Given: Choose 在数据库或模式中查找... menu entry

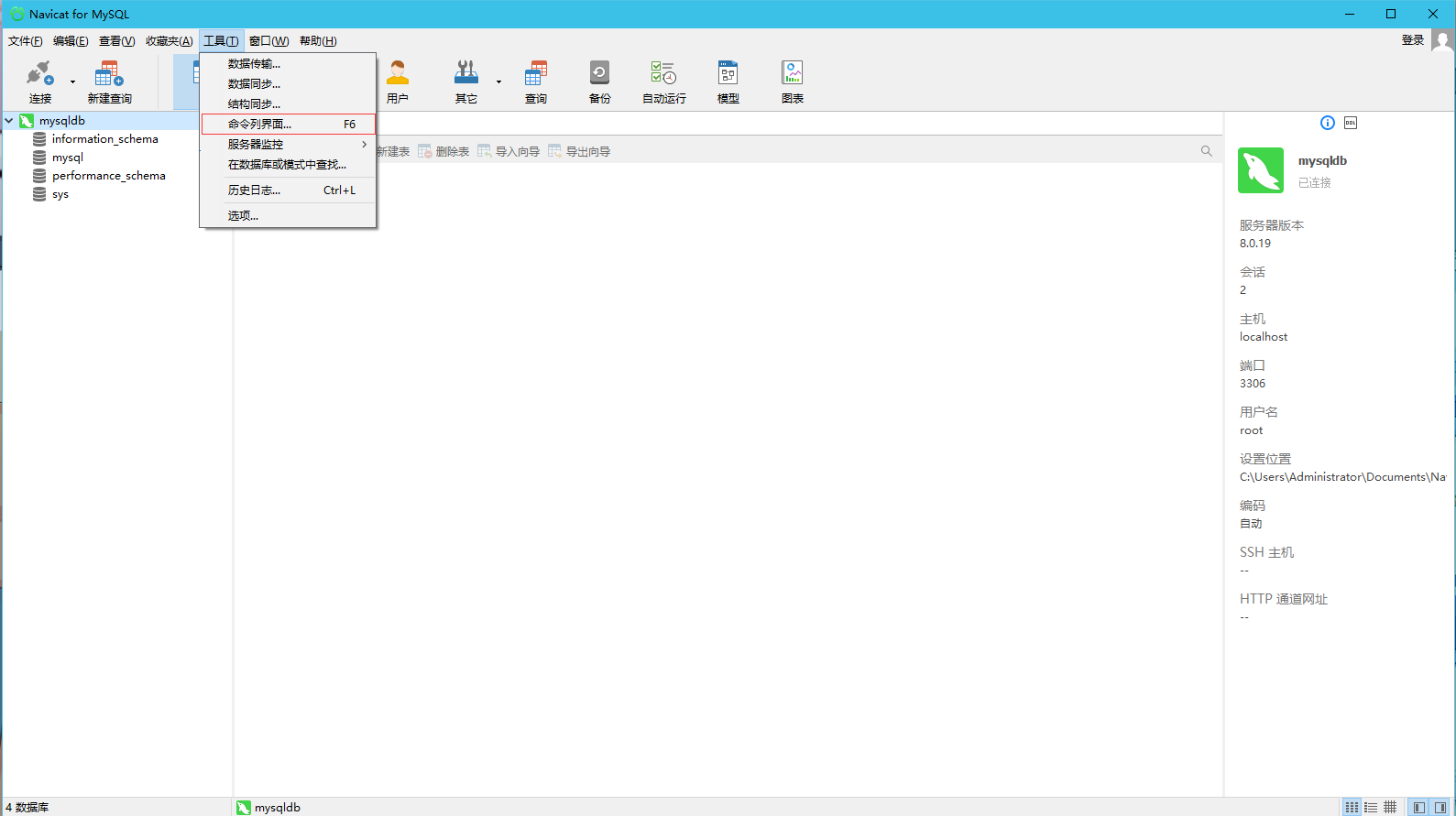Looking at the screenshot, I should click(x=288, y=165).
